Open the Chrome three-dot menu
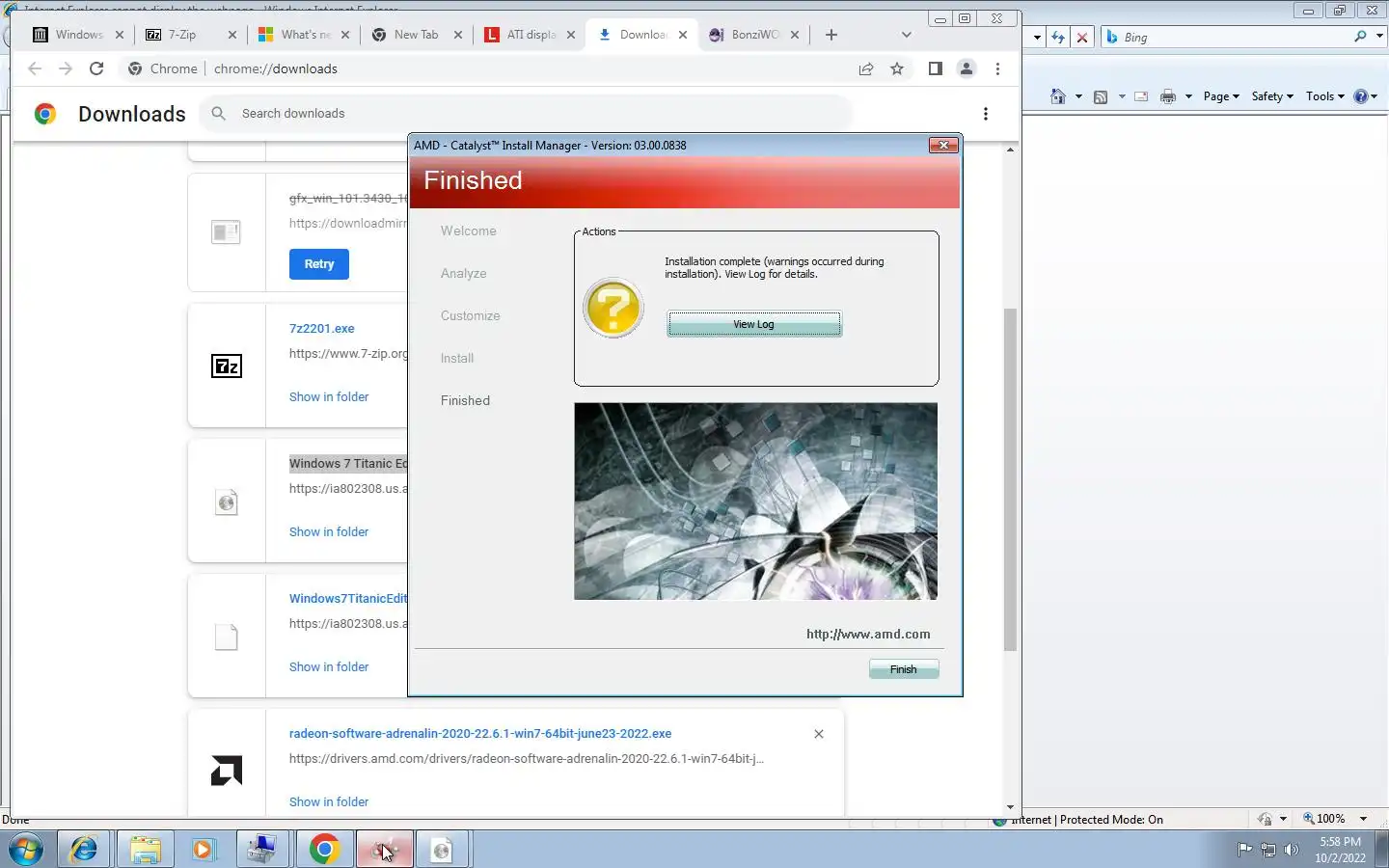This screenshot has height=868, width=1389. click(x=997, y=68)
